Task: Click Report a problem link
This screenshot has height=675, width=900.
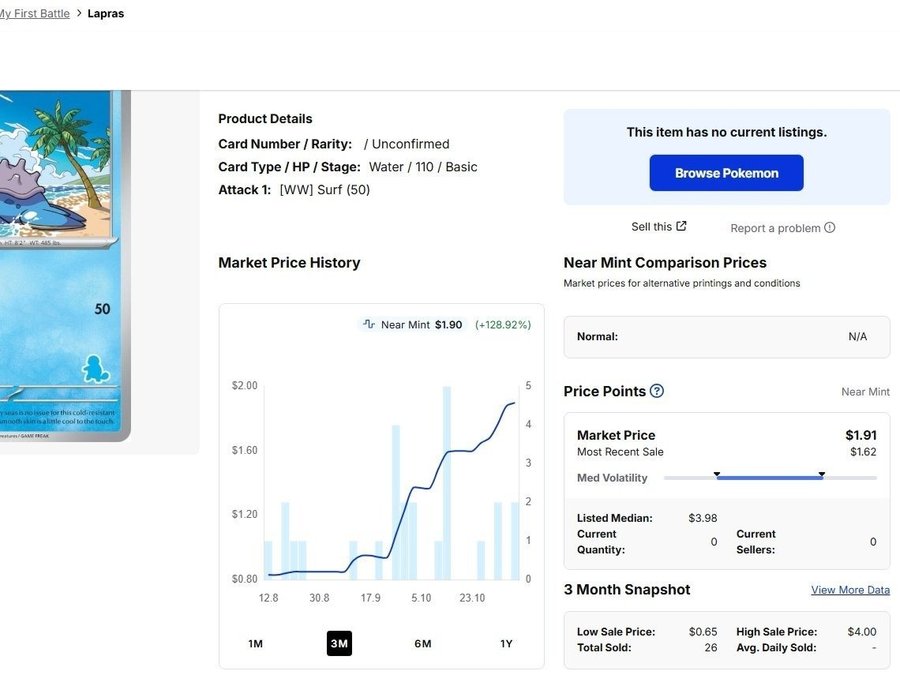Action: coord(775,228)
